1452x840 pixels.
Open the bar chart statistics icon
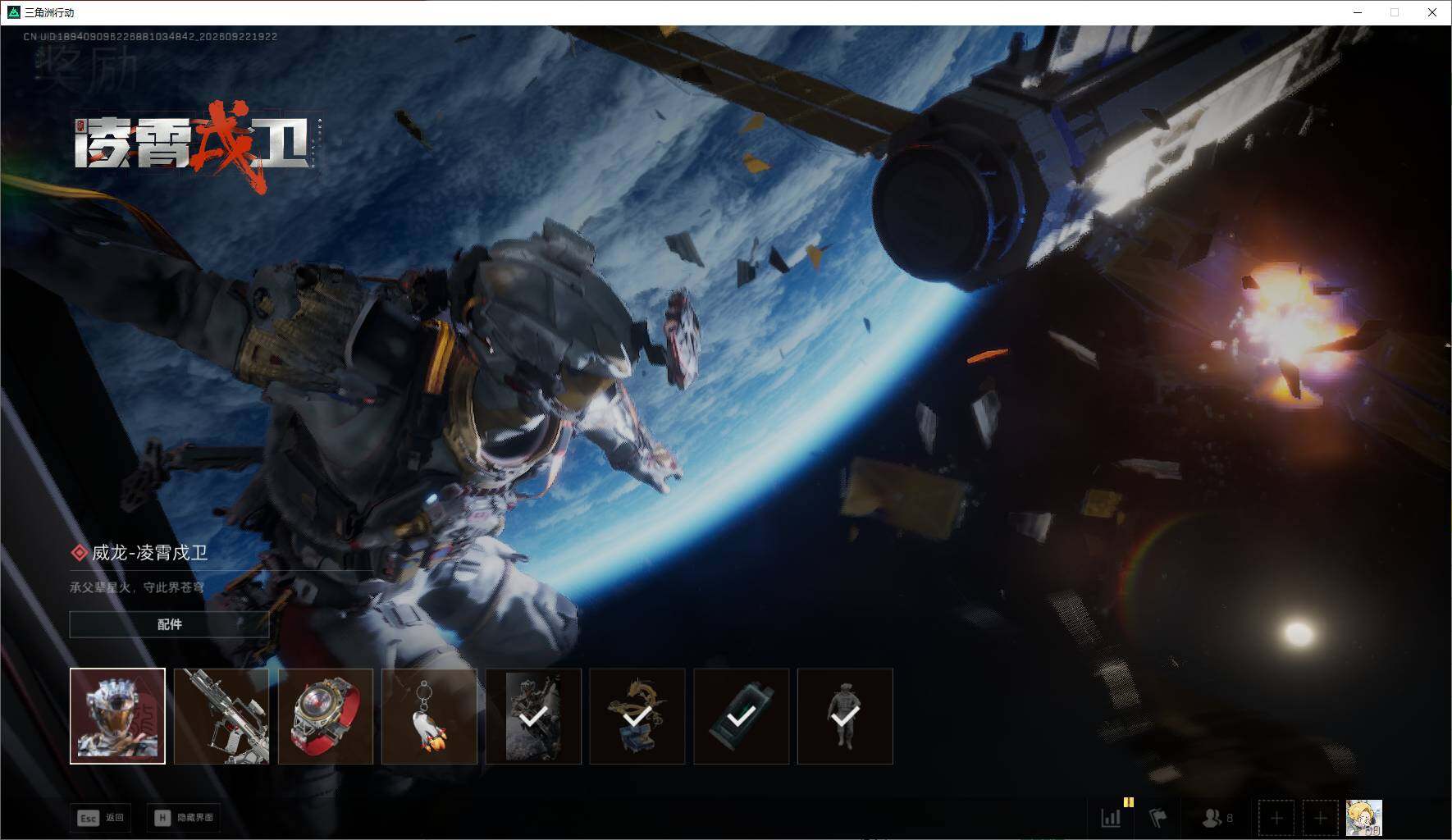pyautogui.click(x=1111, y=818)
